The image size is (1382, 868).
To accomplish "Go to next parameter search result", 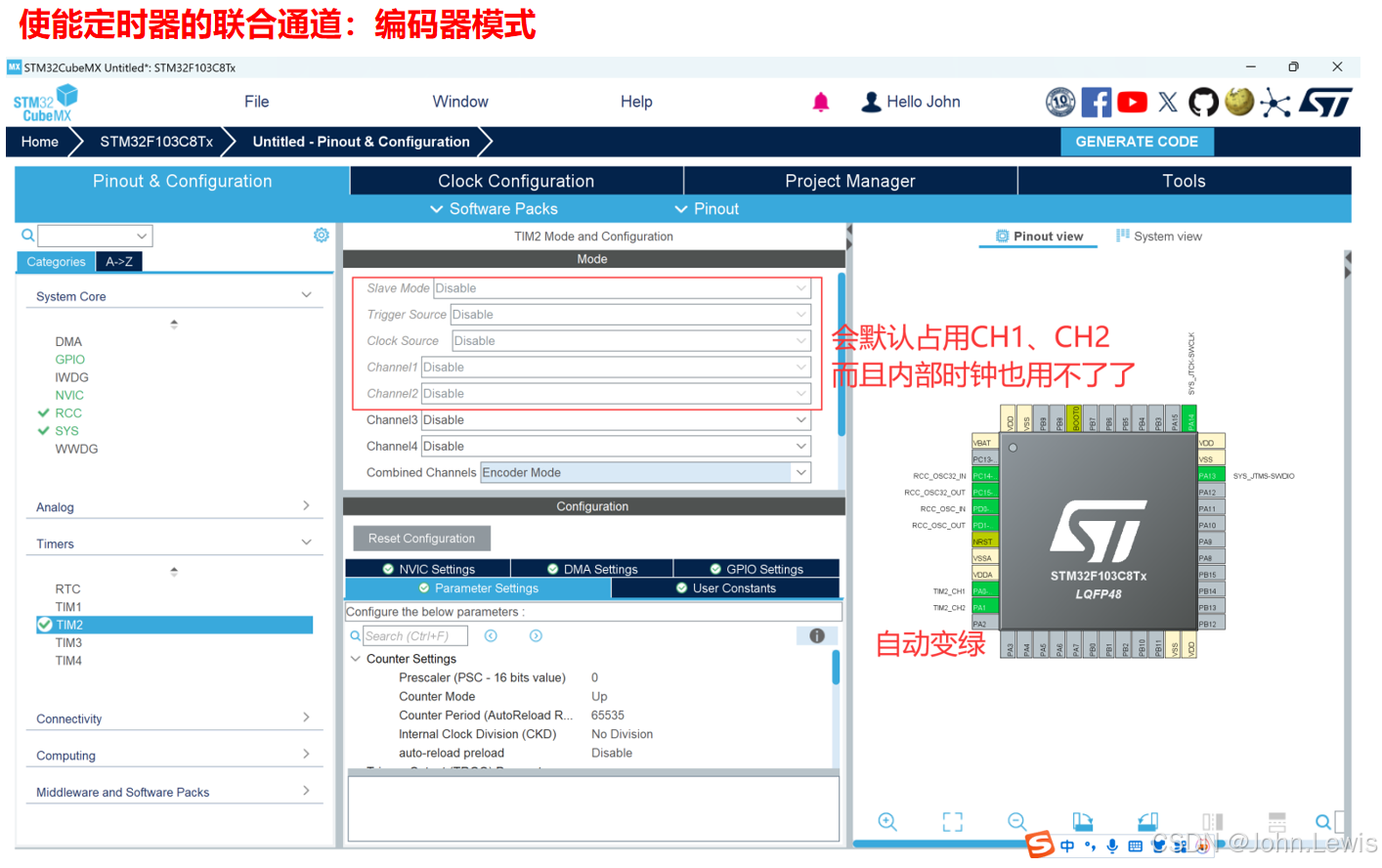I will click(x=536, y=635).
